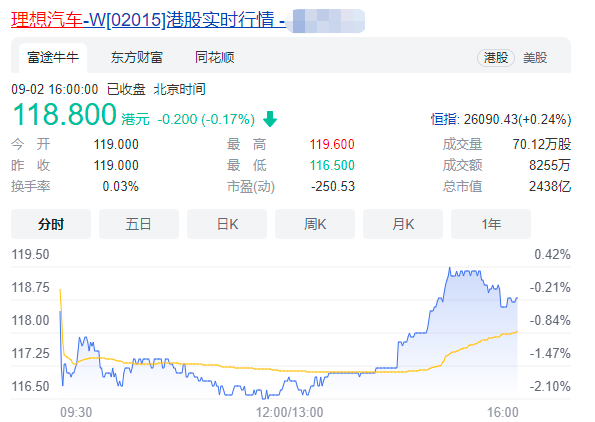Click the -0.84% axis label
Screen dimensions: 595x422
pos(550,320)
